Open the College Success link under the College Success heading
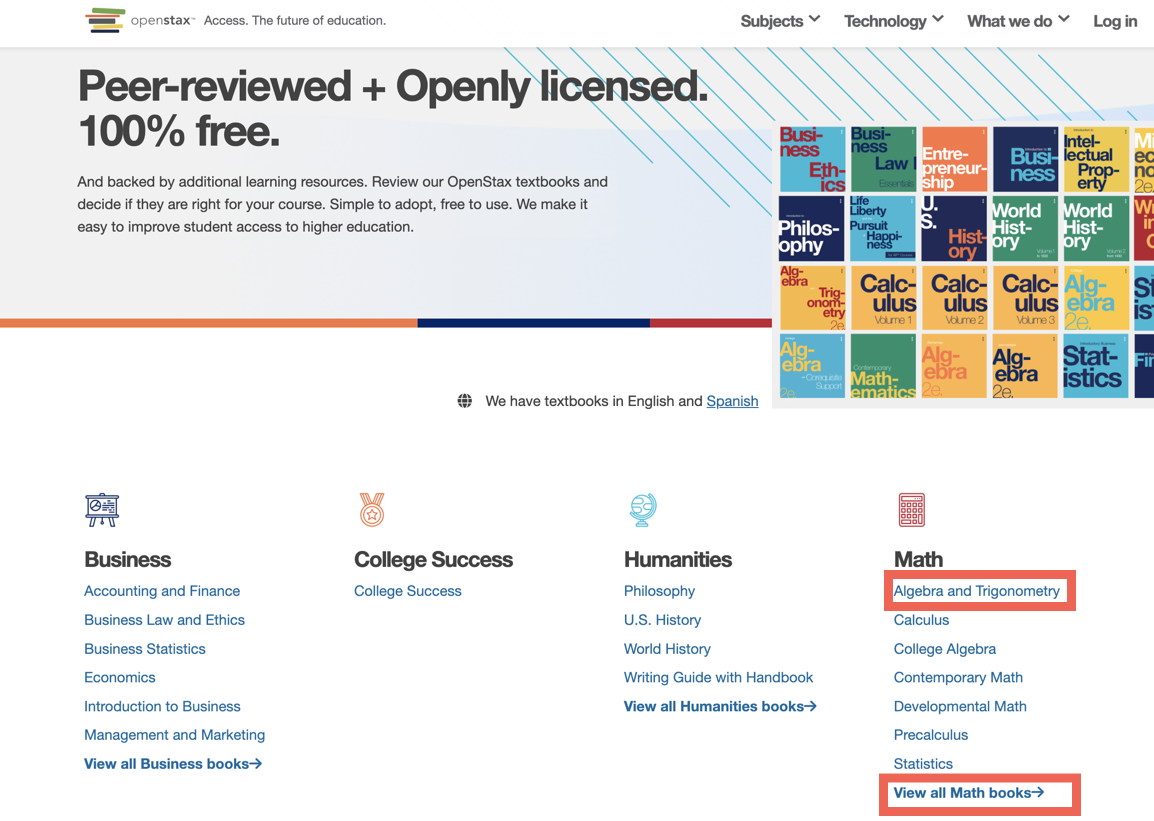Viewport: 1154px width, 821px height. (x=408, y=591)
